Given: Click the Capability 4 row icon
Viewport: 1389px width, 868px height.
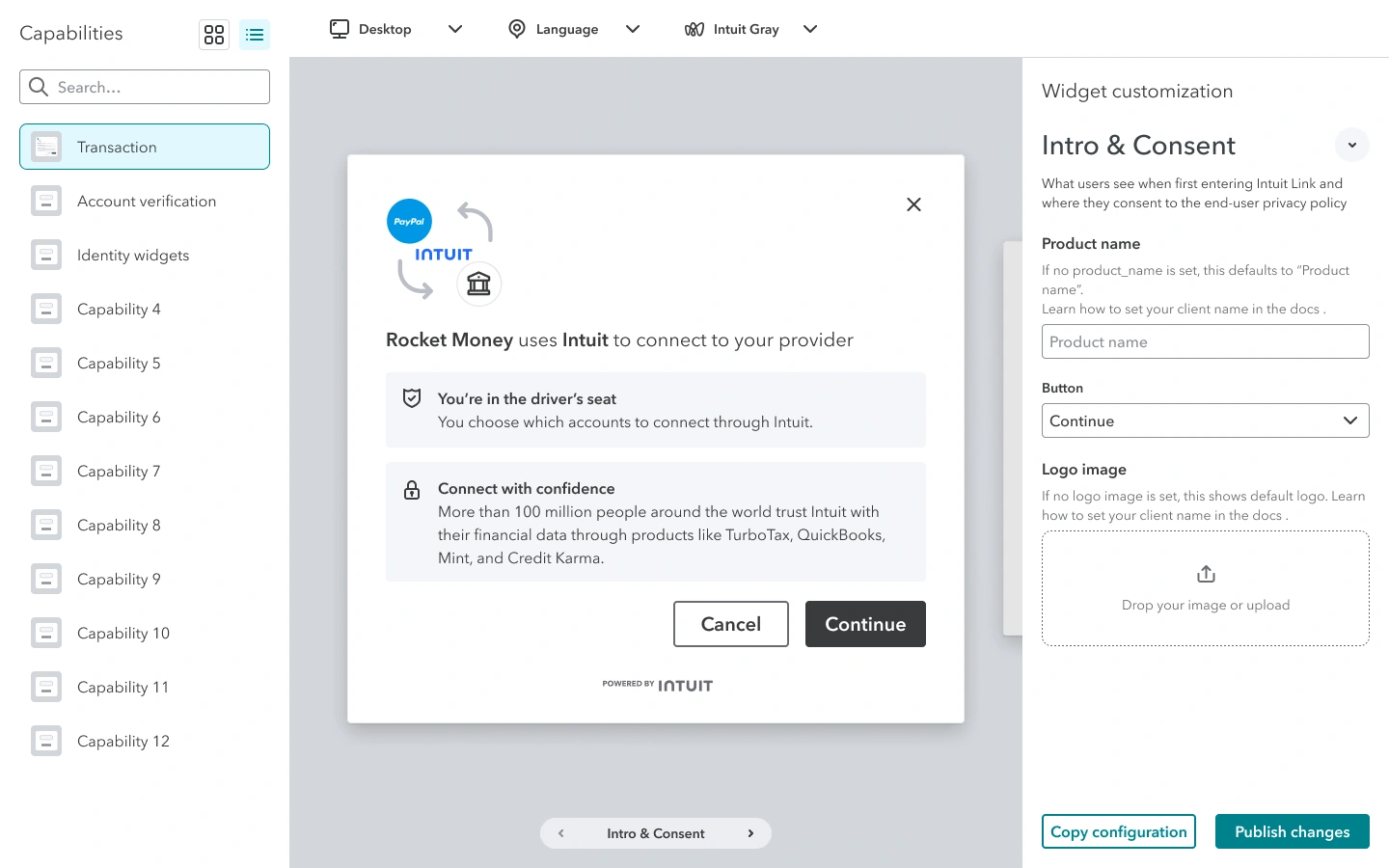Looking at the screenshot, I should point(46,309).
